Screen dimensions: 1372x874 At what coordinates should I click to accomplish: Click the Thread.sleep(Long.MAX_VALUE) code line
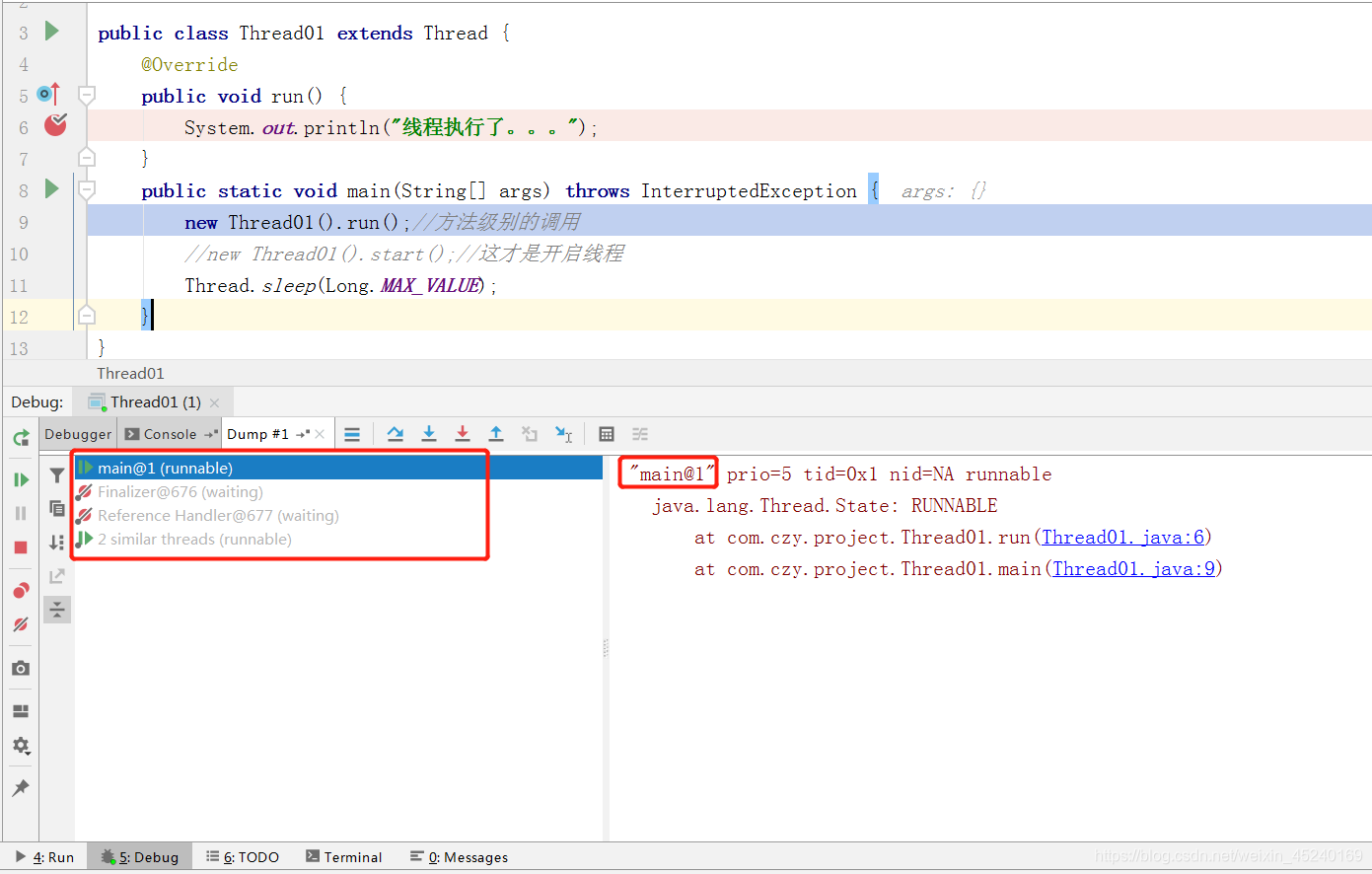point(340,285)
